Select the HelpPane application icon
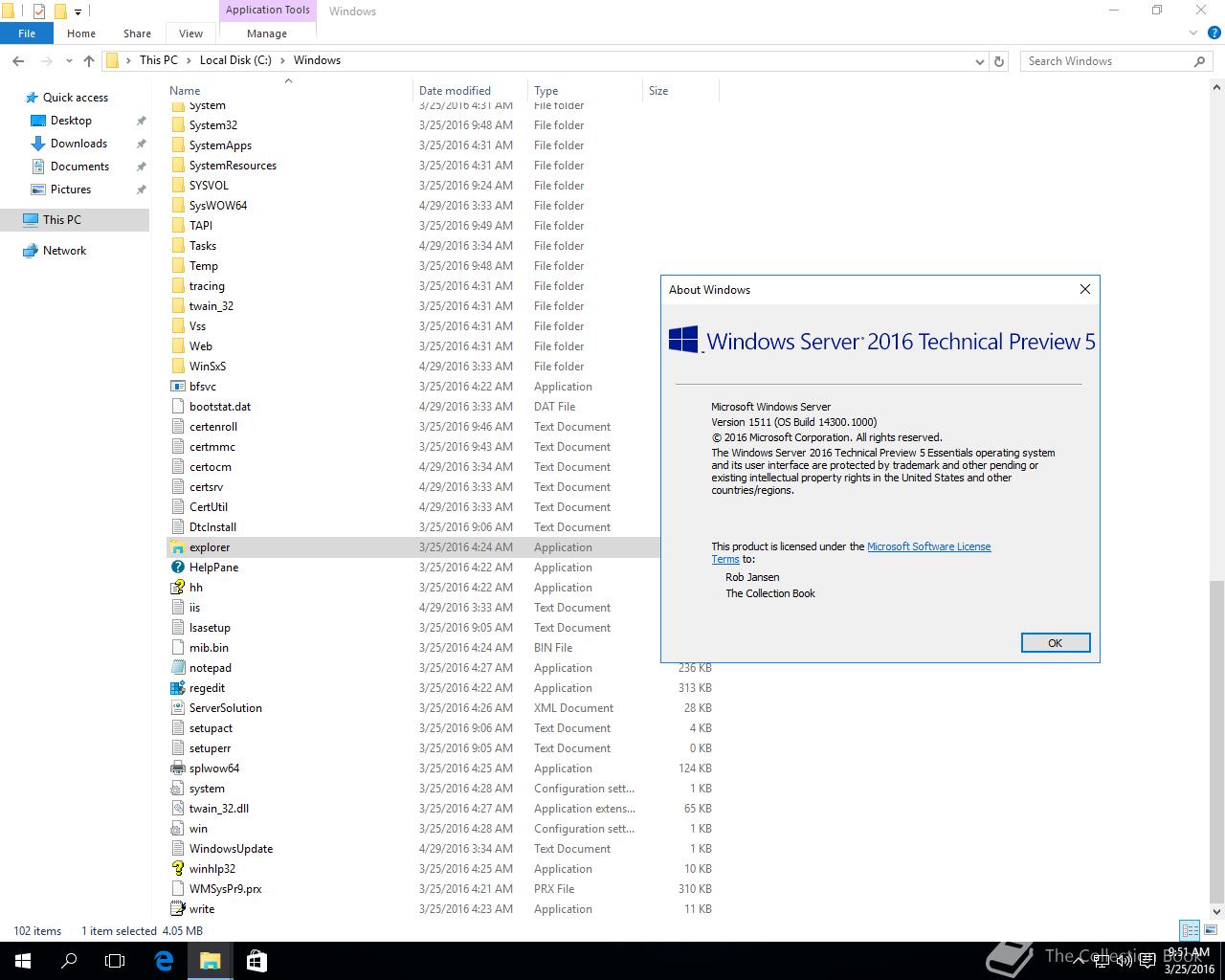The height and width of the screenshot is (980, 1225). (177, 568)
